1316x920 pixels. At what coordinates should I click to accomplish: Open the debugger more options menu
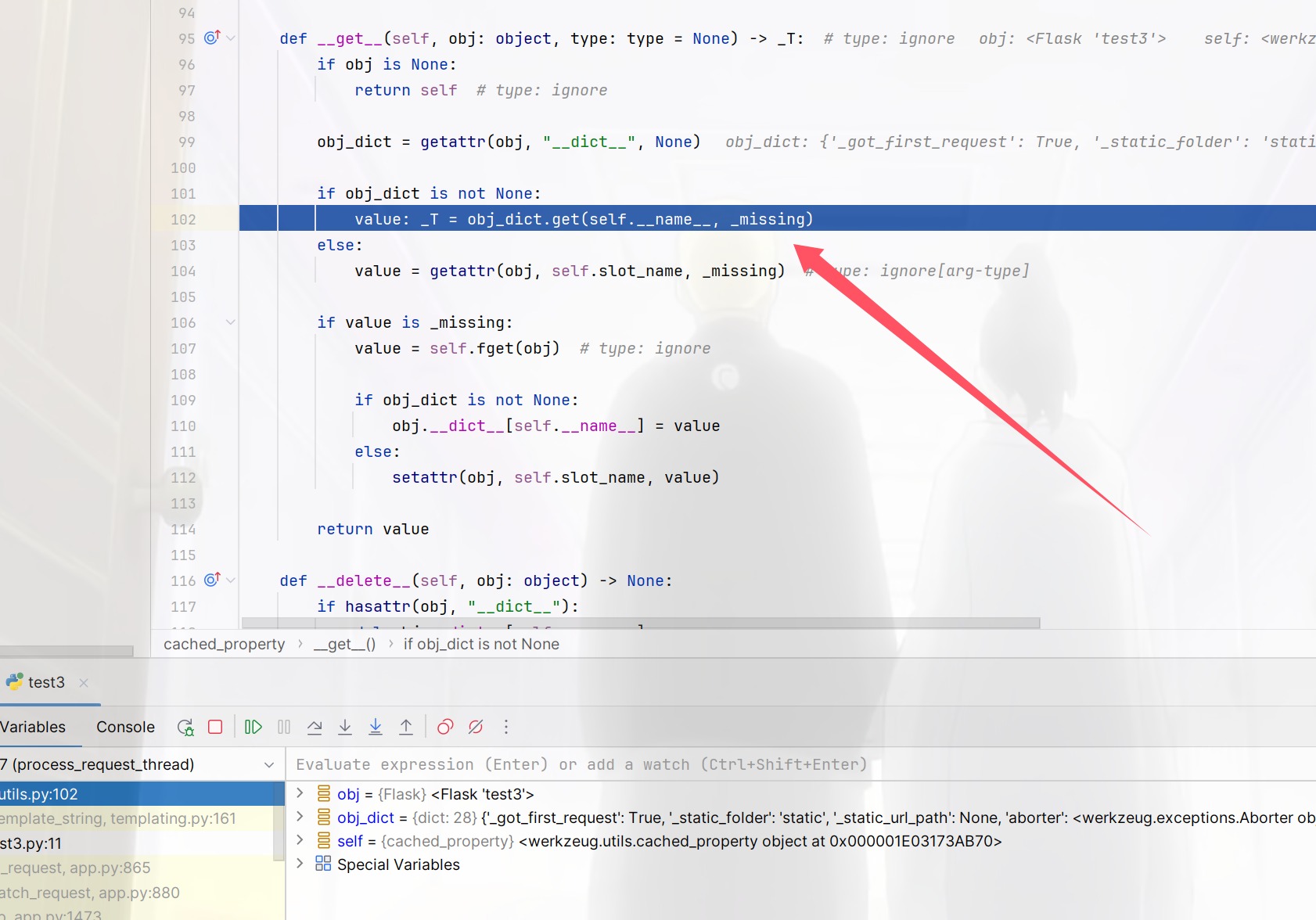tap(506, 728)
